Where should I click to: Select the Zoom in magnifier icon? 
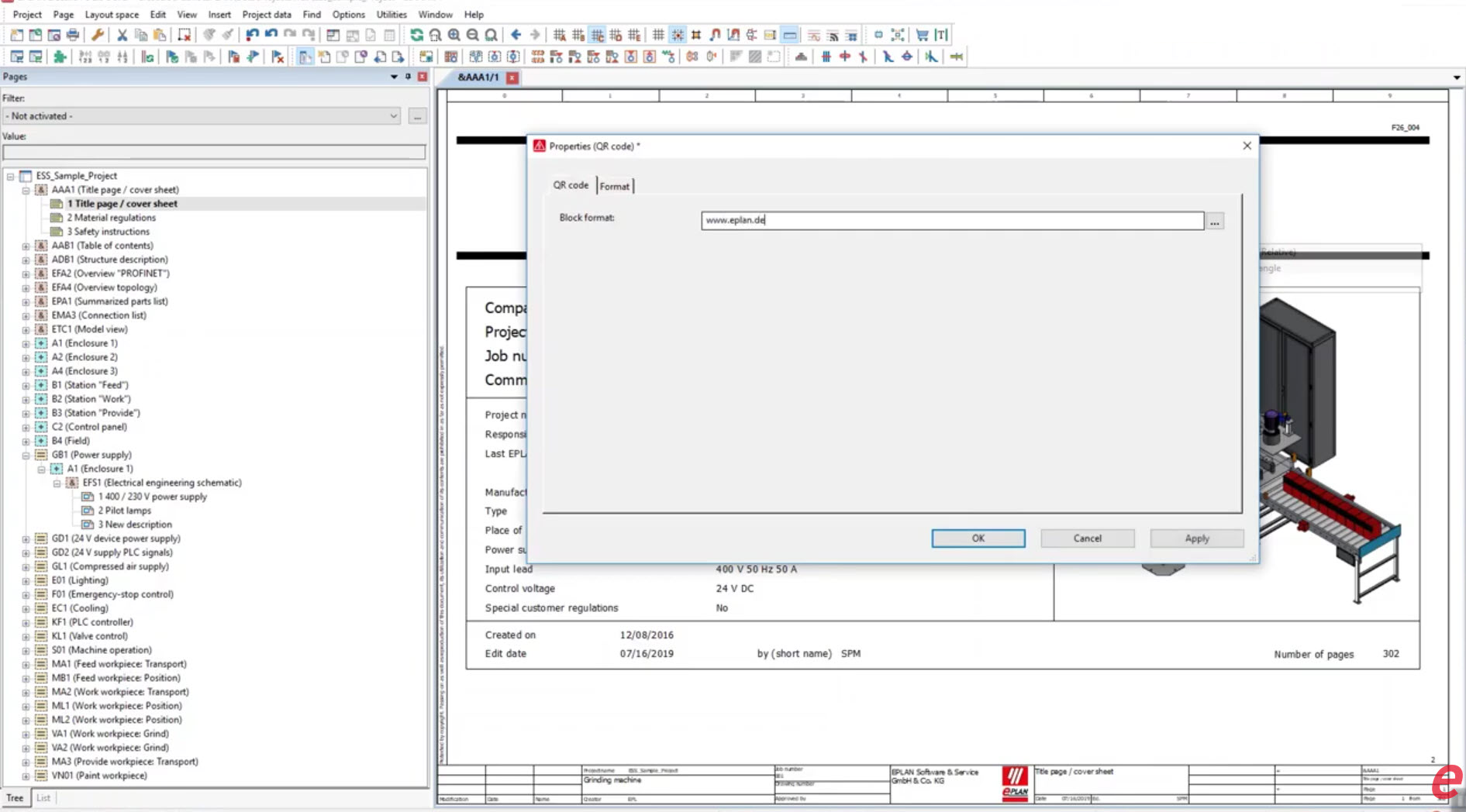tap(455, 35)
